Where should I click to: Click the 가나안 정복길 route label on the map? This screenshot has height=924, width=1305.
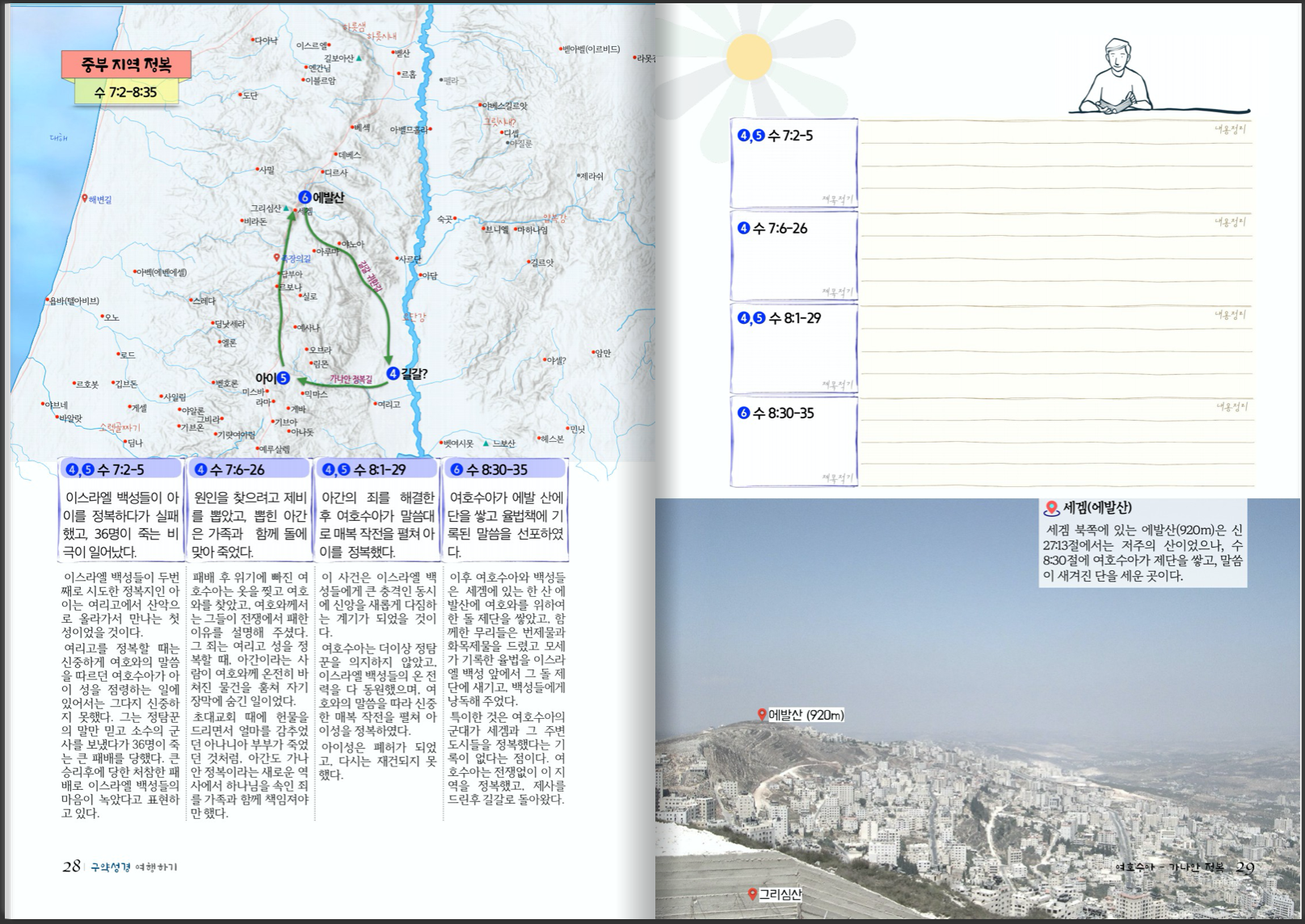click(x=351, y=380)
